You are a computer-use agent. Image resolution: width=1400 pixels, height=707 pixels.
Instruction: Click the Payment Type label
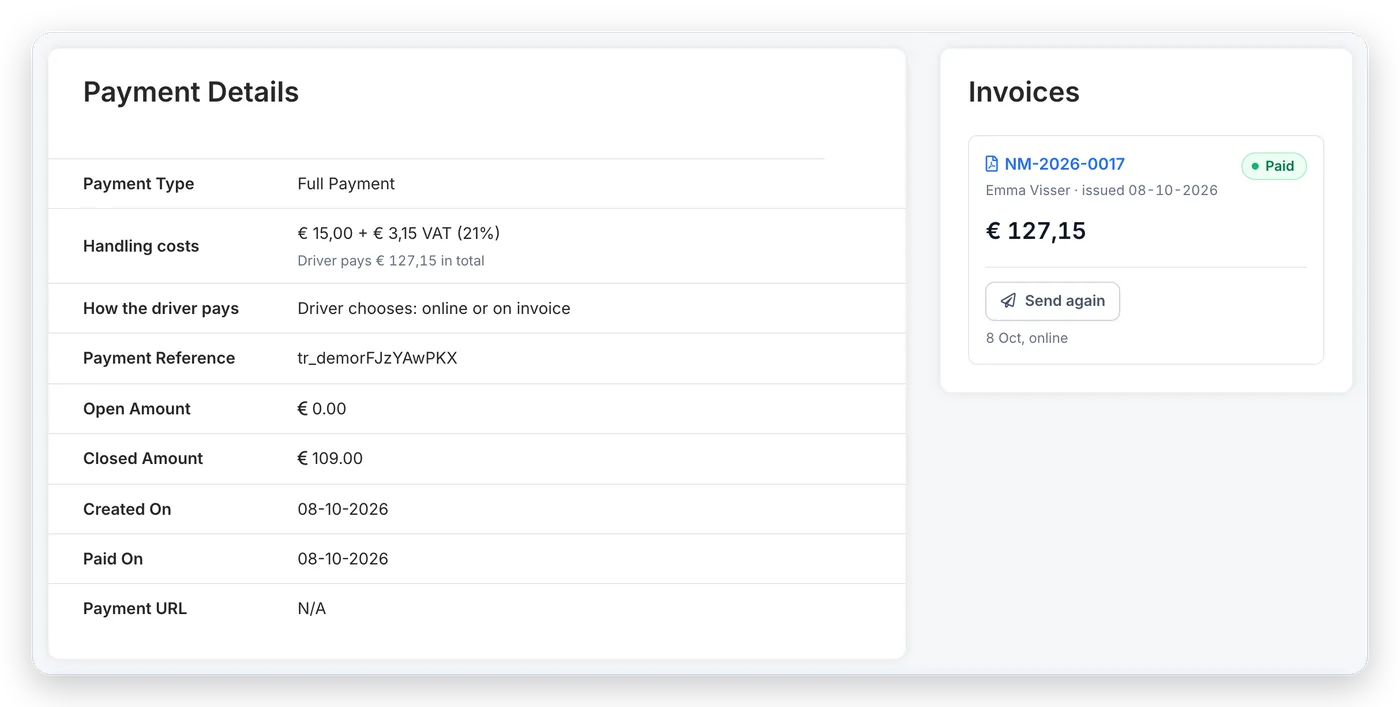[x=139, y=184]
